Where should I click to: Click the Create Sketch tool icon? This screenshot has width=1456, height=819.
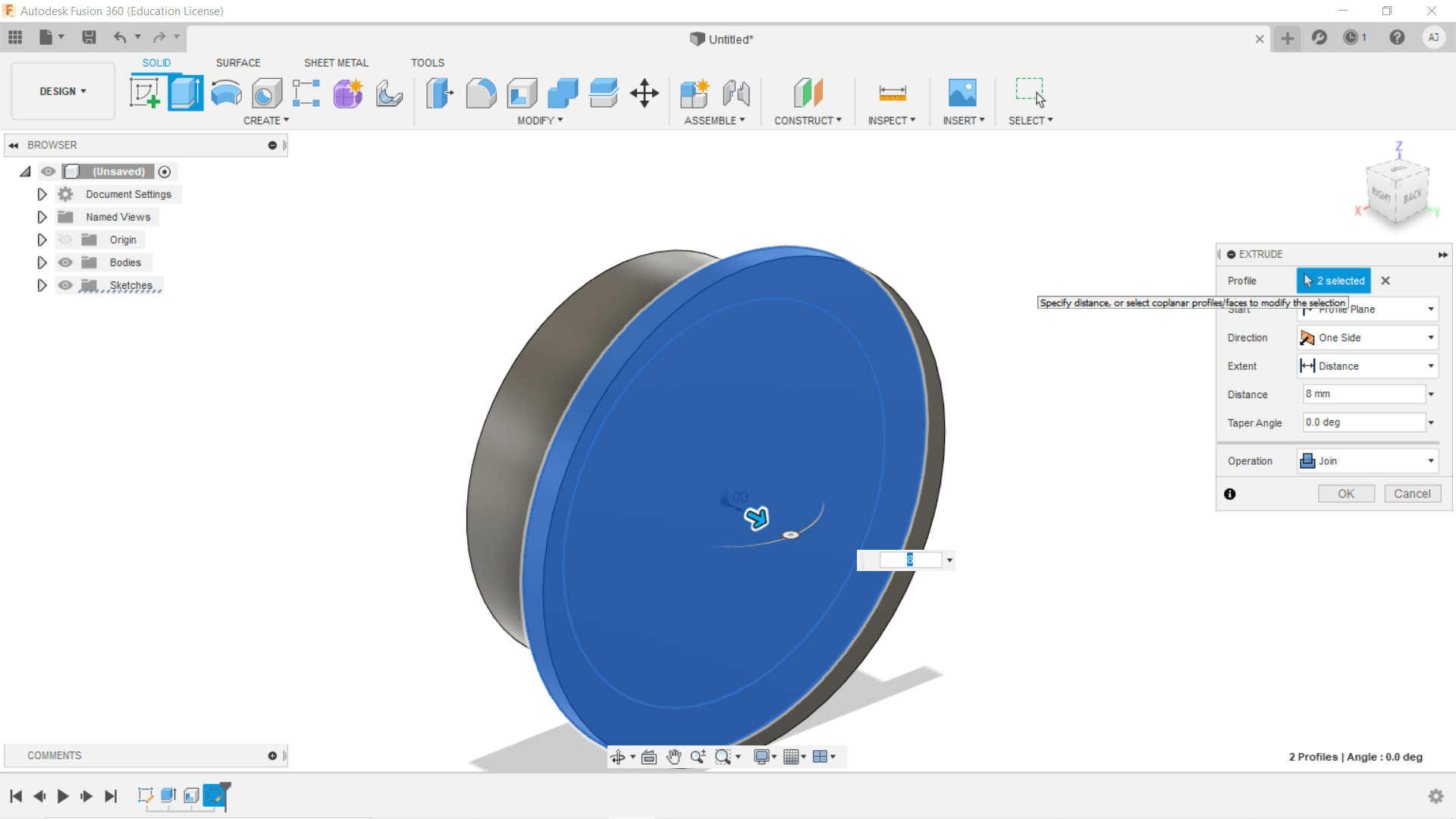(144, 93)
